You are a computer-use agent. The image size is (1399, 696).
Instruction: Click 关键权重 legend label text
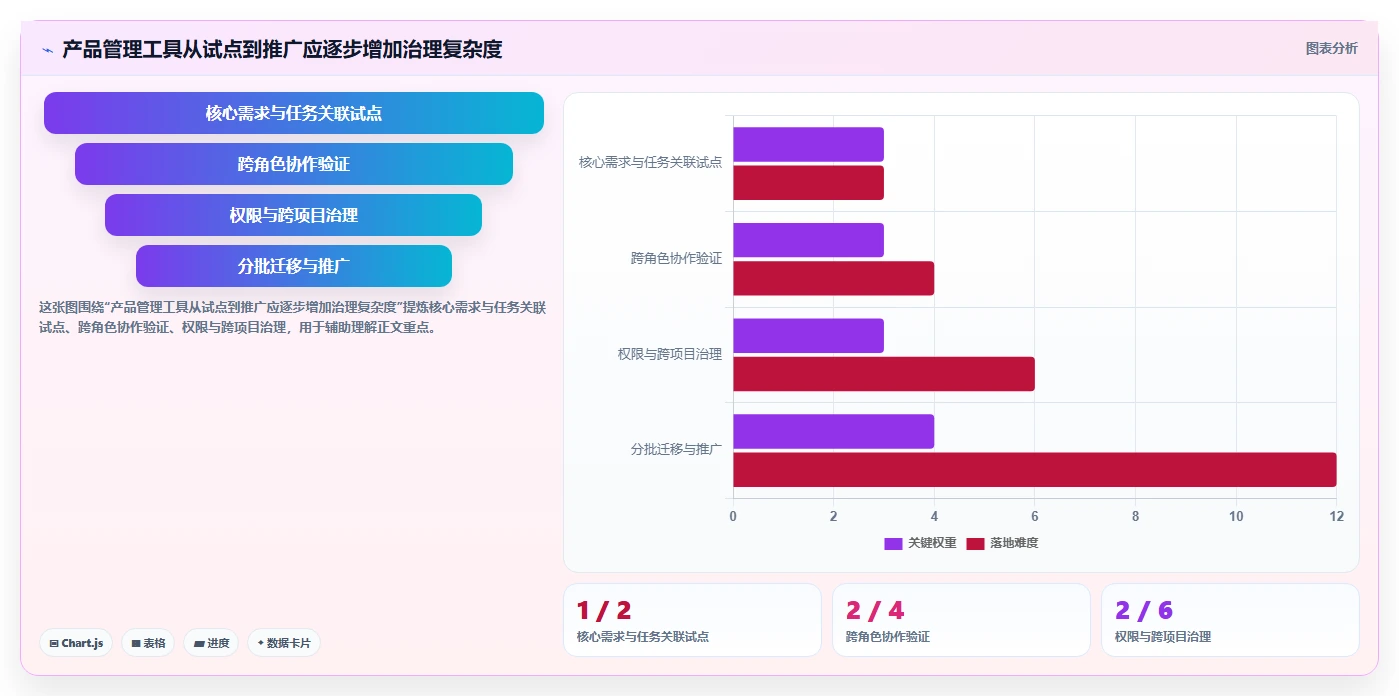[x=932, y=543]
